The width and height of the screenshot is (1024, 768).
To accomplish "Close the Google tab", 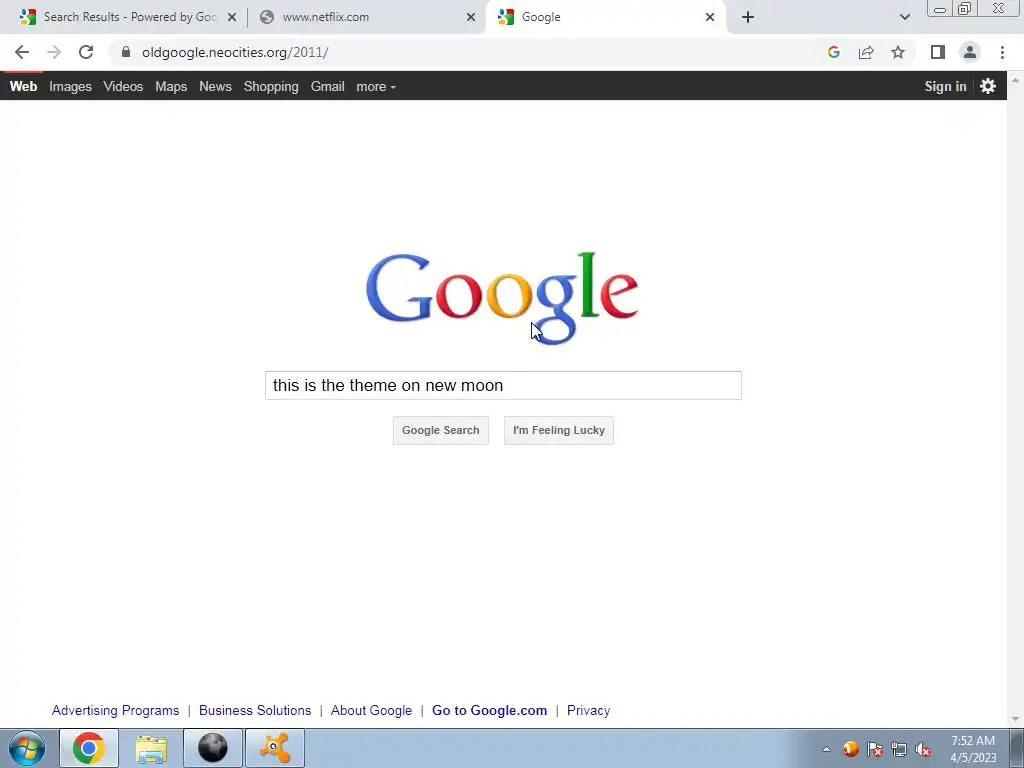I will point(710,17).
